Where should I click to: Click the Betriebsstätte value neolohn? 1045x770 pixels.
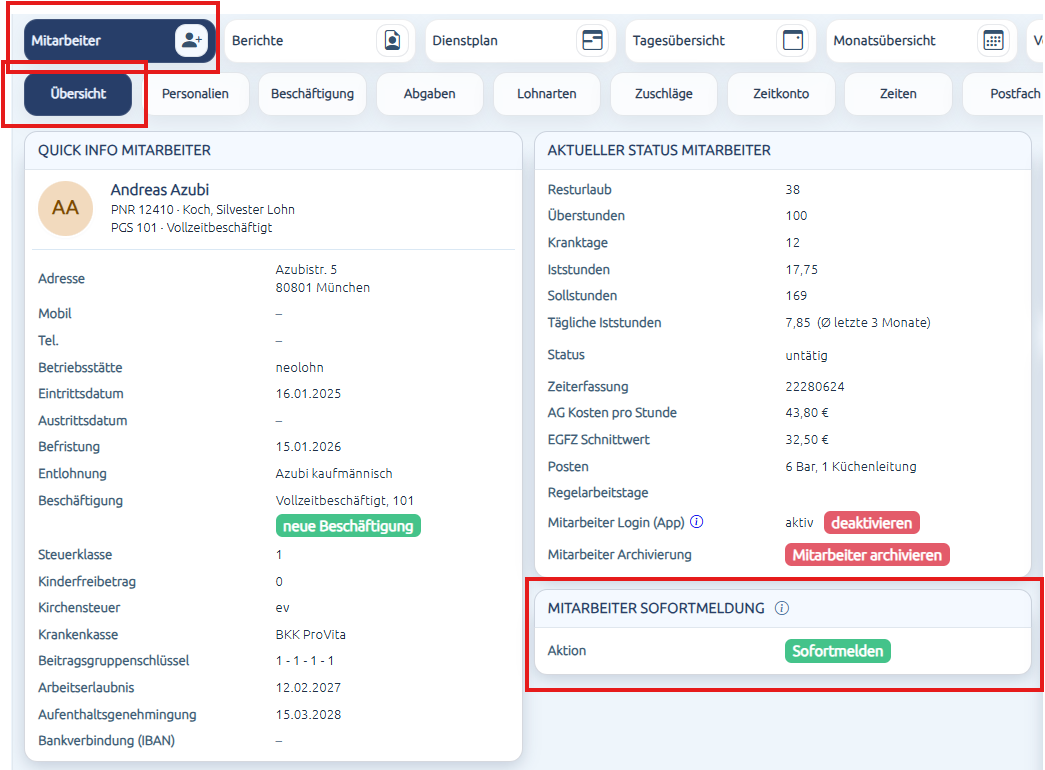tap(299, 367)
